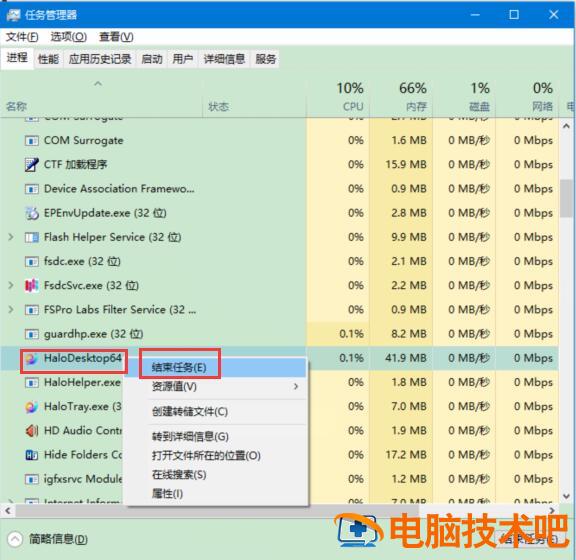Click the igfxsrvc Module icon
This screenshot has width=576, height=560.
click(32, 480)
